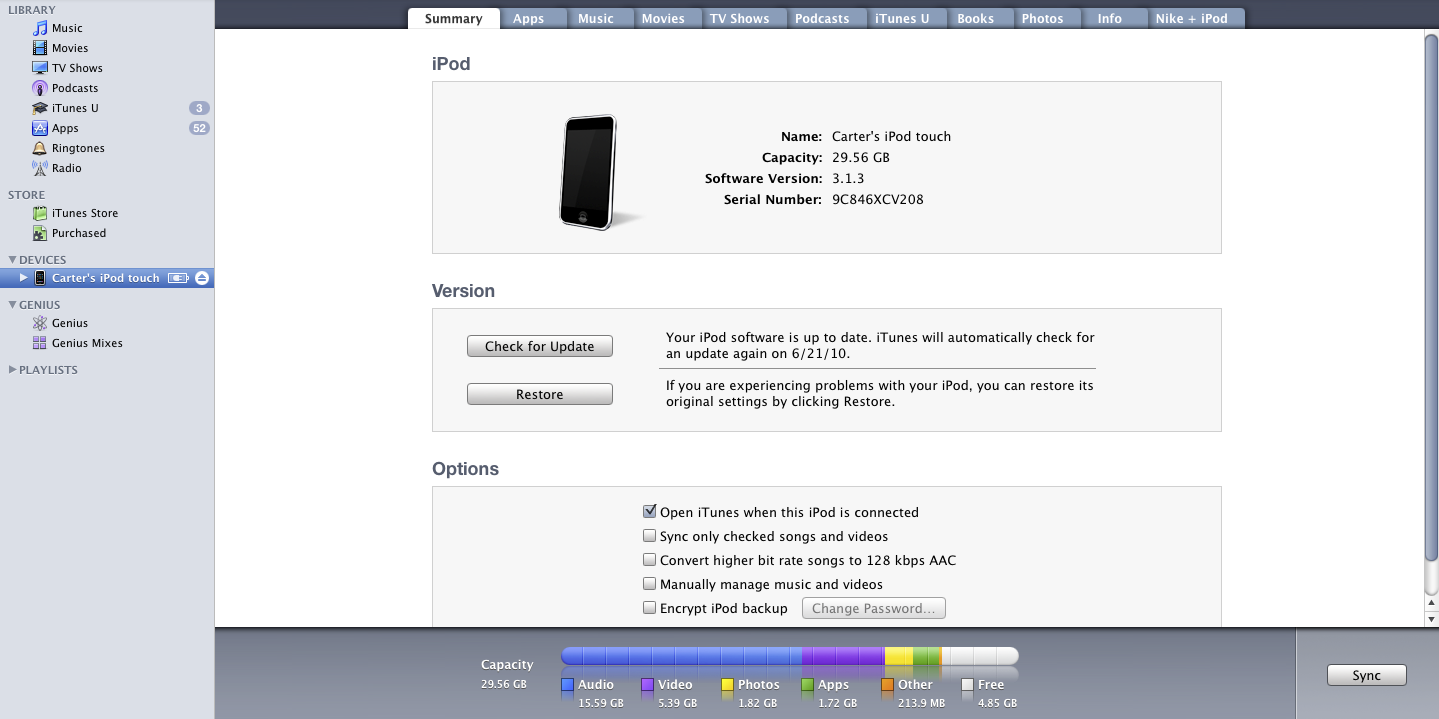The image size is (1439, 719).
Task: Click the purple Podcasts icon in sidebar
Action: [x=40, y=88]
